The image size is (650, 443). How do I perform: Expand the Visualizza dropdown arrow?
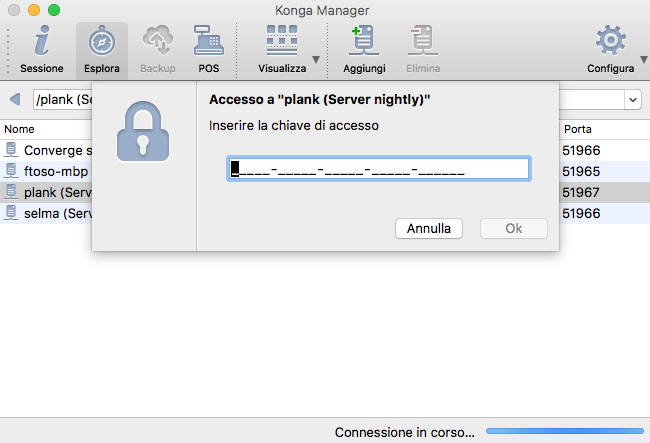(316, 60)
